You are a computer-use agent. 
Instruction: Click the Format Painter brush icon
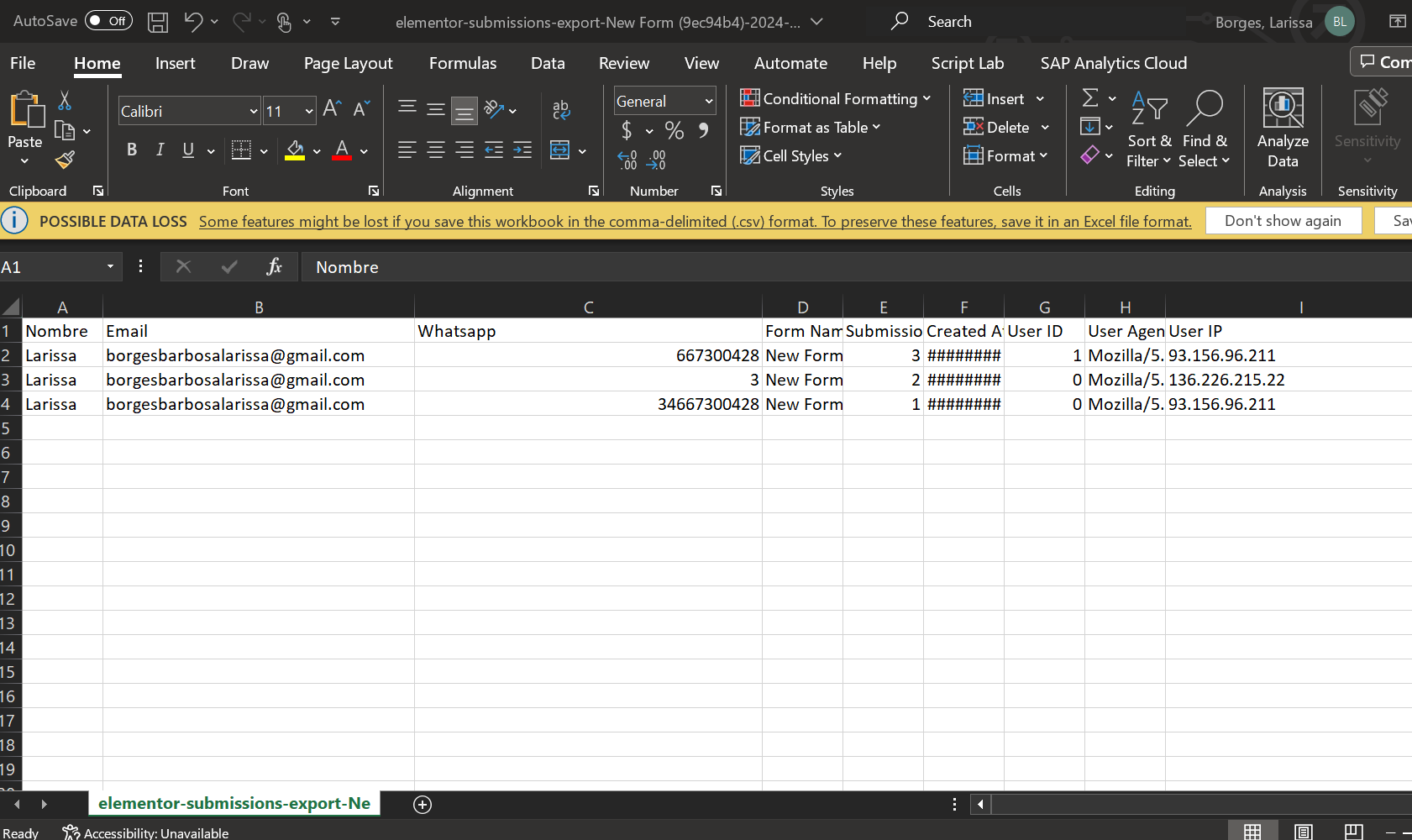click(x=65, y=160)
